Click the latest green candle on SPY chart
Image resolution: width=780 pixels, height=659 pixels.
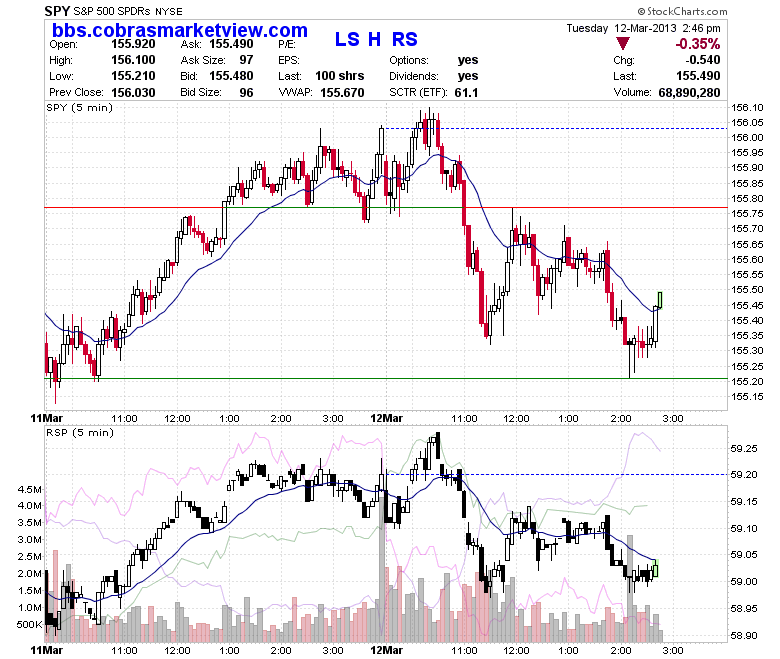click(x=660, y=300)
